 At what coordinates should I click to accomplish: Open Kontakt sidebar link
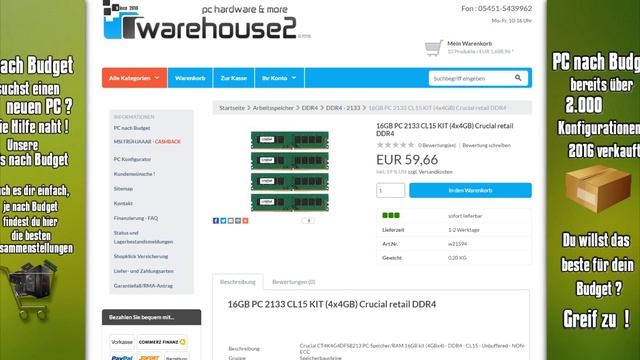point(123,203)
